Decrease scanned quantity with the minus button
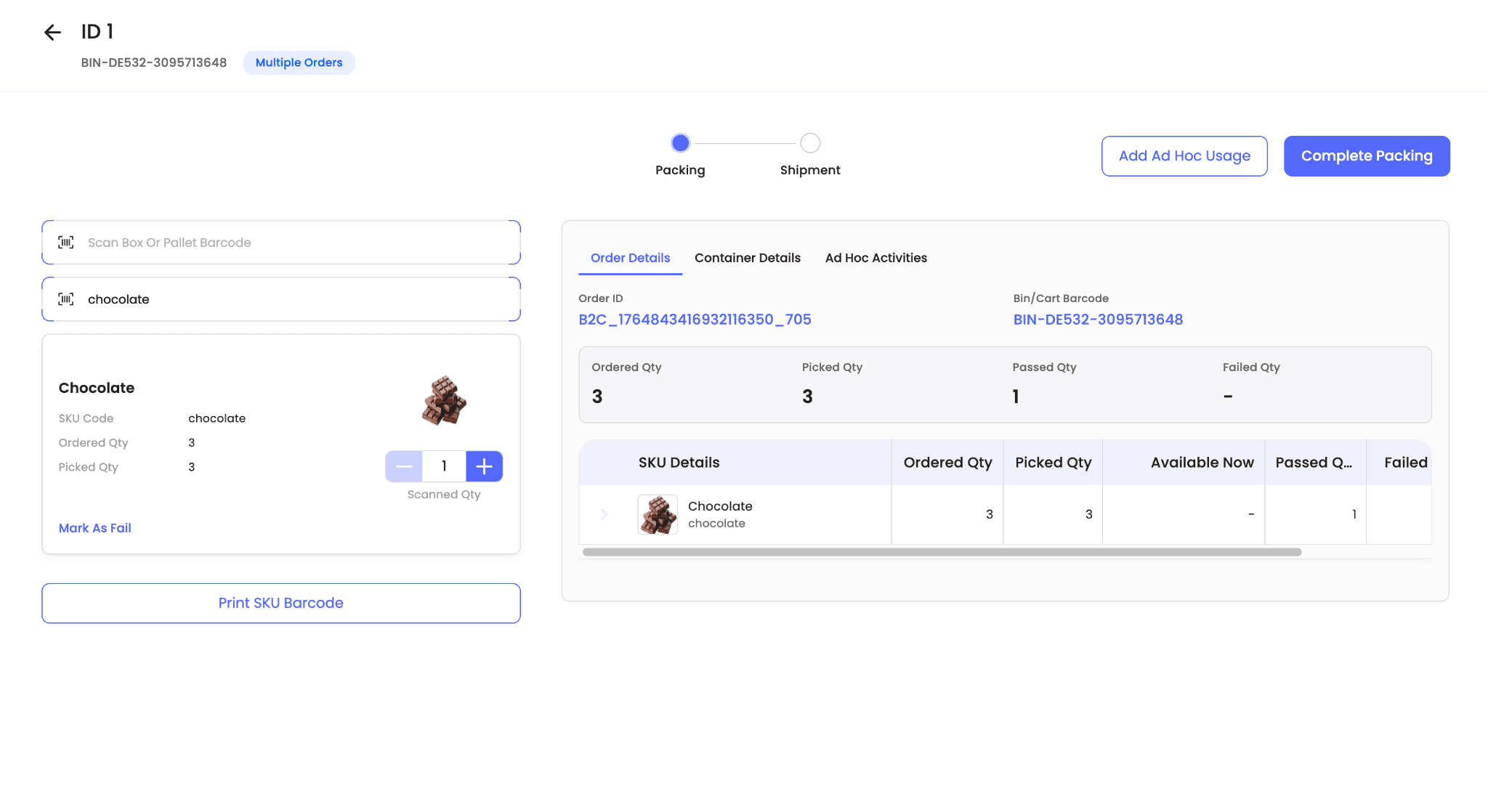The height and width of the screenshot is (812, 1488). [x=404, y=466]
